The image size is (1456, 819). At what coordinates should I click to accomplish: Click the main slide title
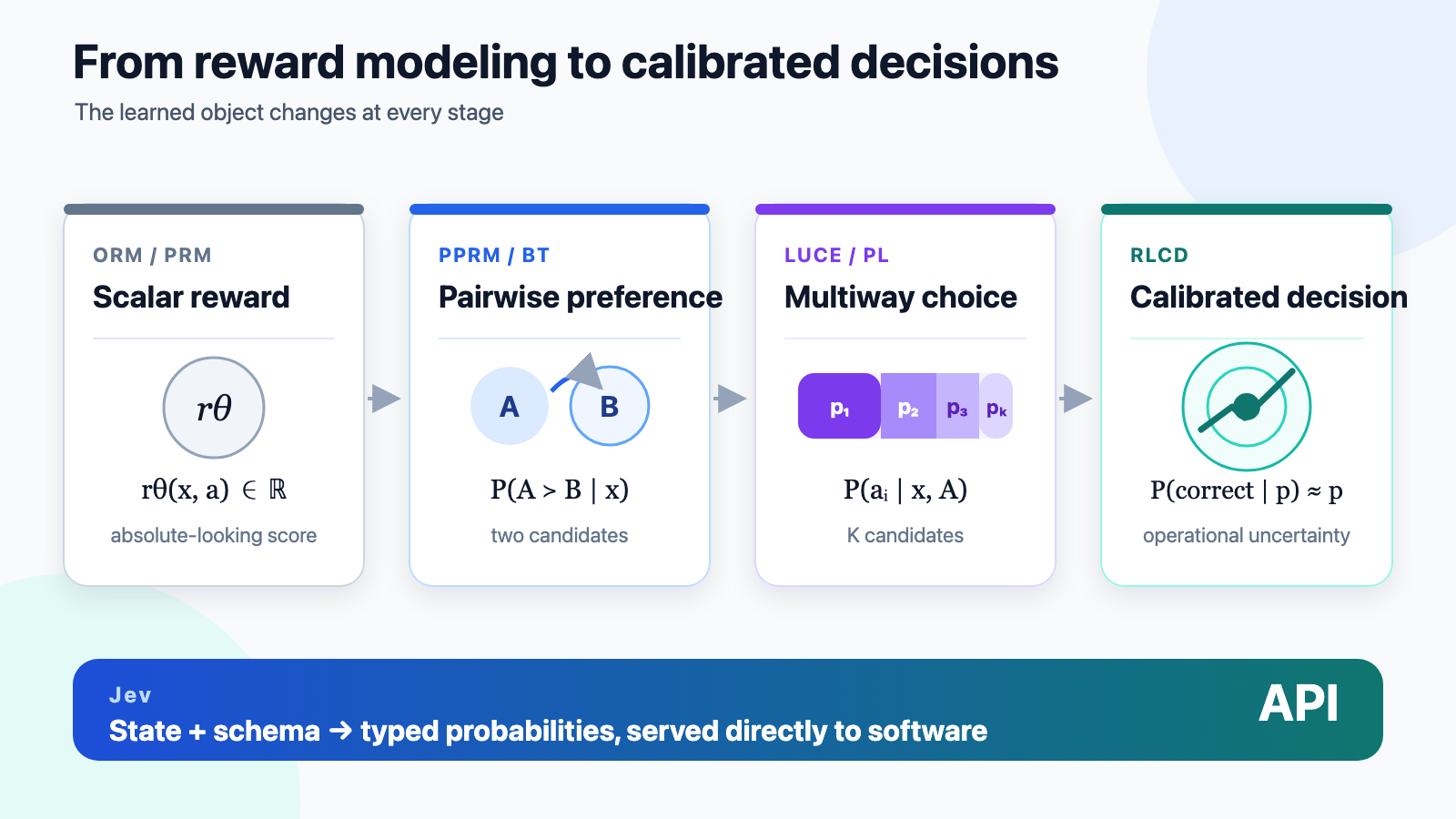(566, 63)
